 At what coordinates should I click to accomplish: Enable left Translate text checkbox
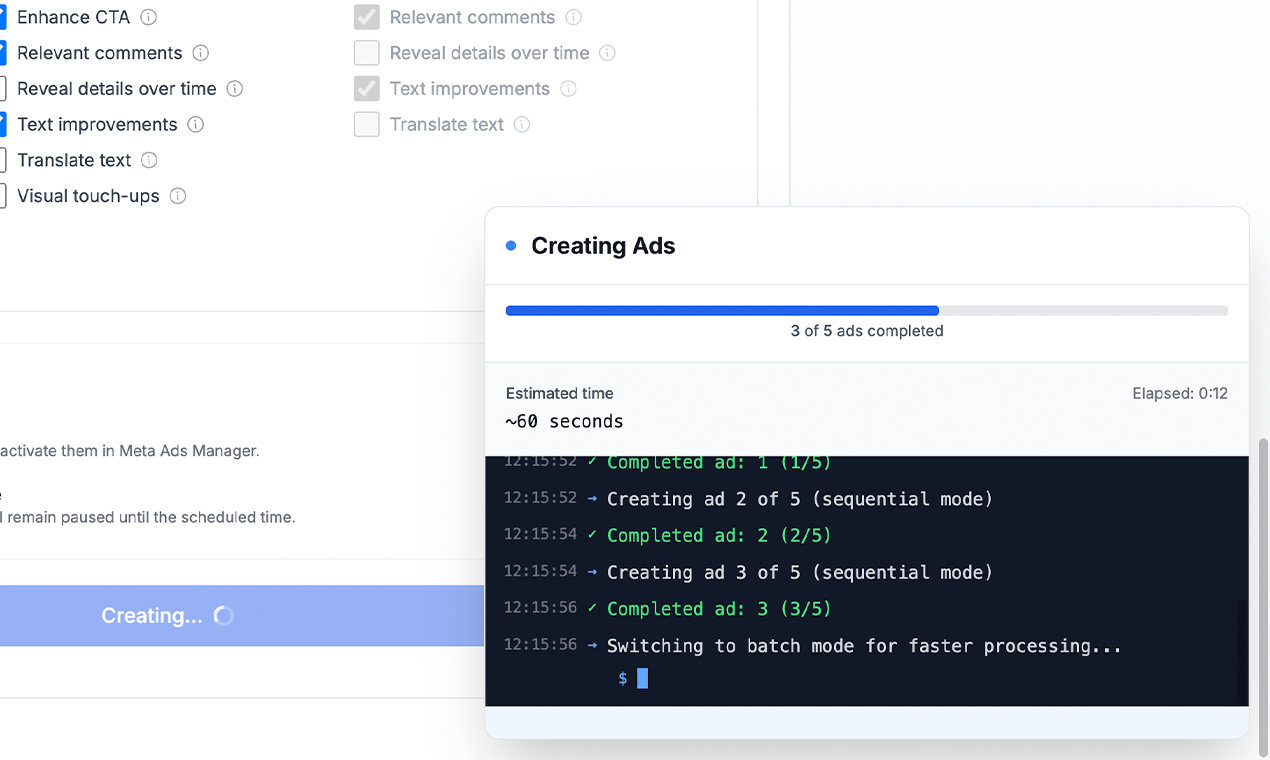click(2, 160)
